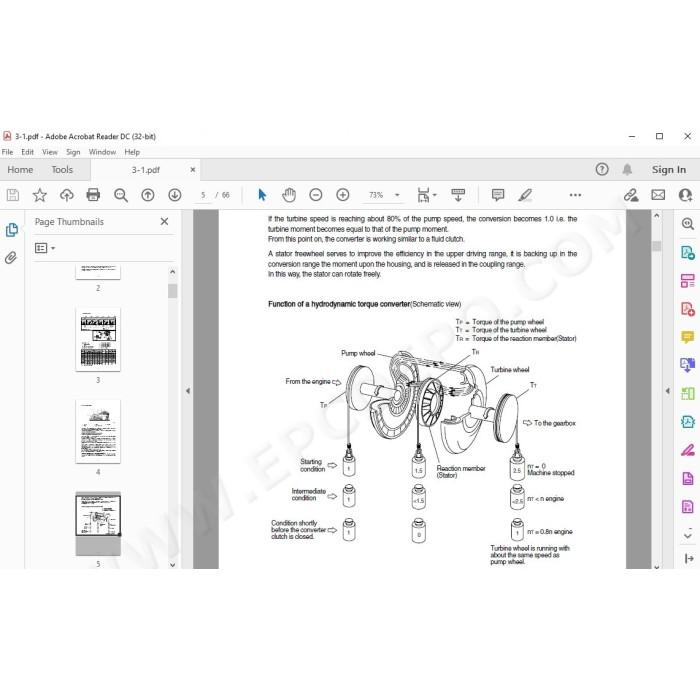
Task: Select partially visible page 2 thumbnail
Action: point(98,272)
